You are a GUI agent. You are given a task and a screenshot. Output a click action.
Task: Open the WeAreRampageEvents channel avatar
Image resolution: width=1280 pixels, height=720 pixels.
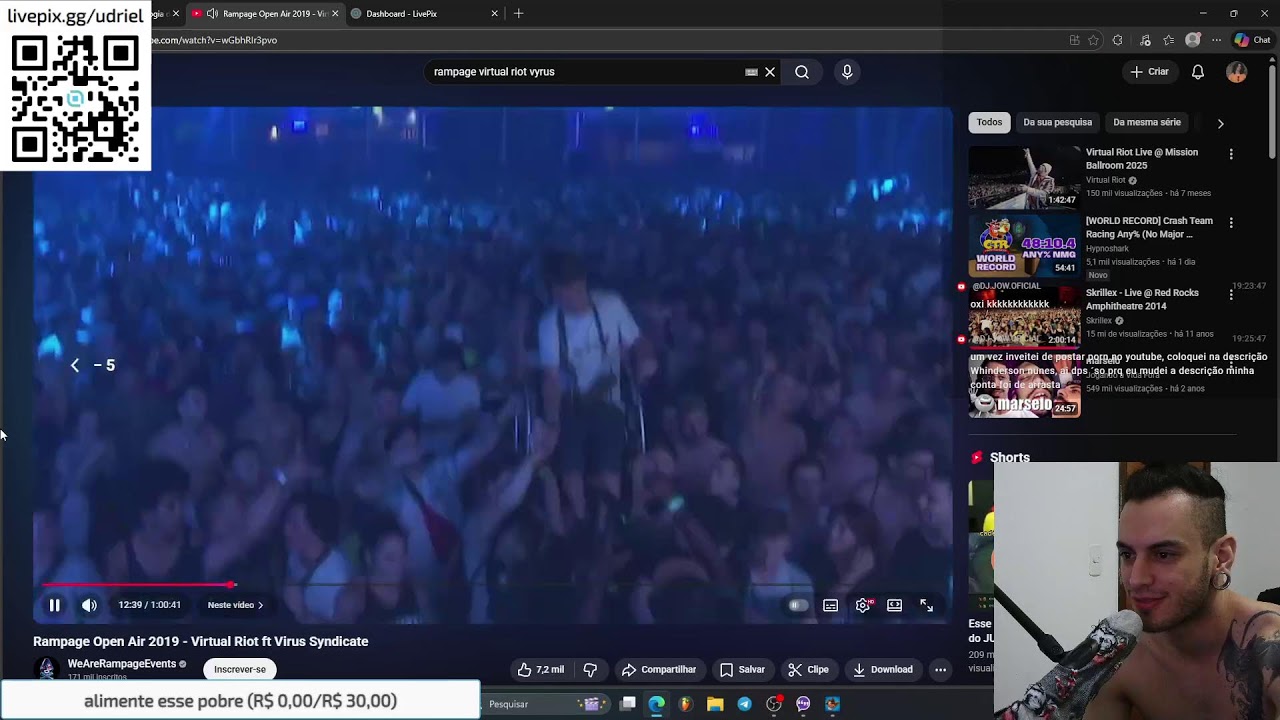coord(47,669)
